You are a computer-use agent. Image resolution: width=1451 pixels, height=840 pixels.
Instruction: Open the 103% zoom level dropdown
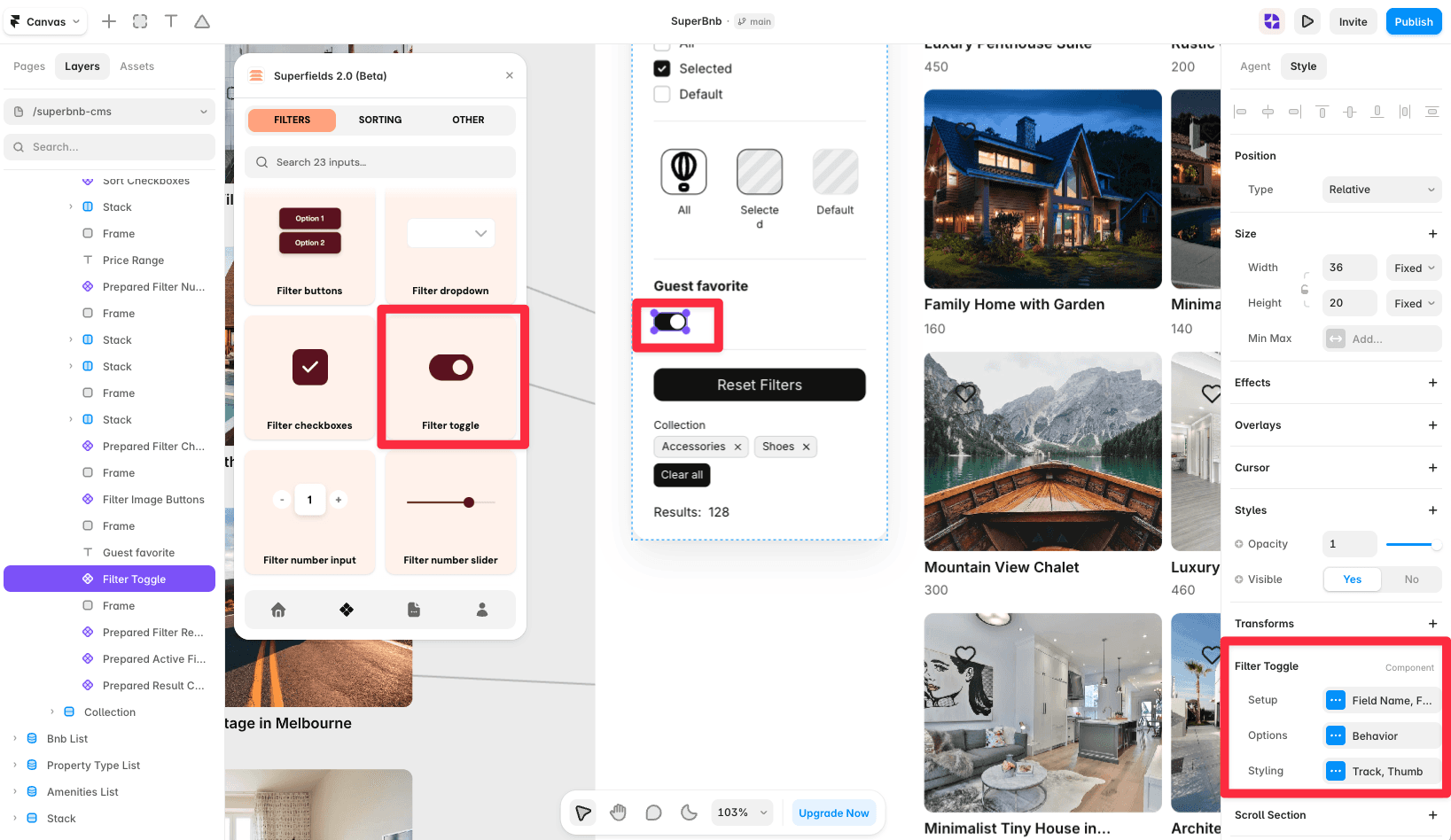[x=742, y=813]
